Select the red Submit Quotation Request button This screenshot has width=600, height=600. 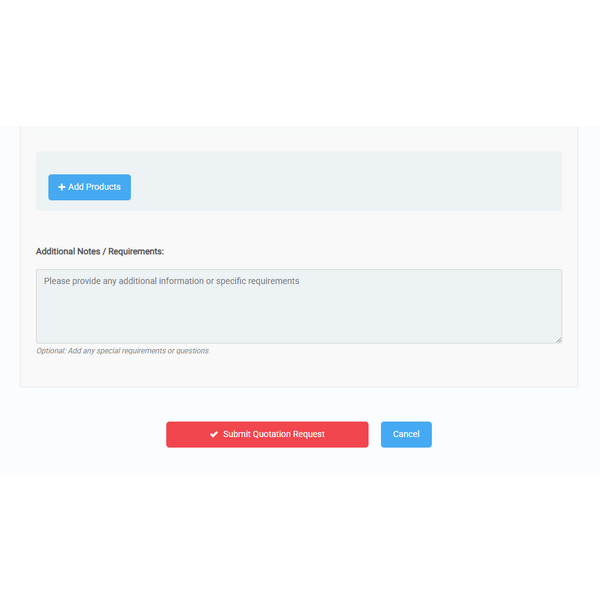(267, 434)
